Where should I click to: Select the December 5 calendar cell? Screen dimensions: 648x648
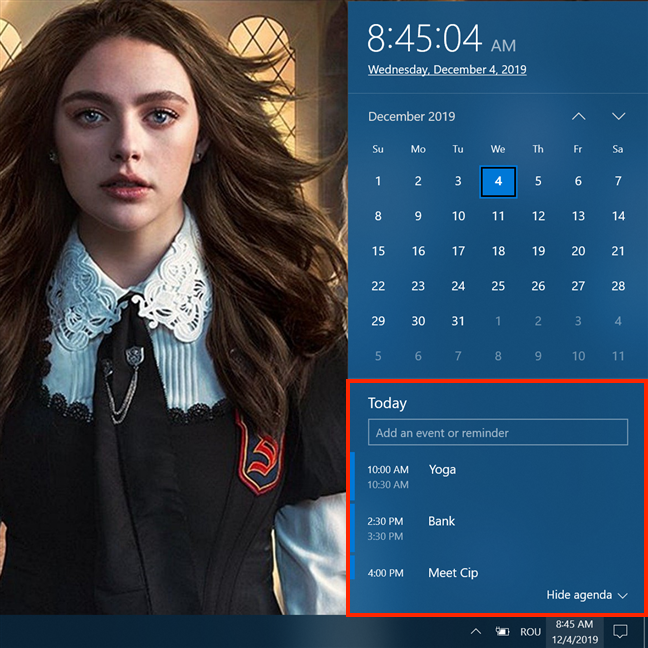538,181
